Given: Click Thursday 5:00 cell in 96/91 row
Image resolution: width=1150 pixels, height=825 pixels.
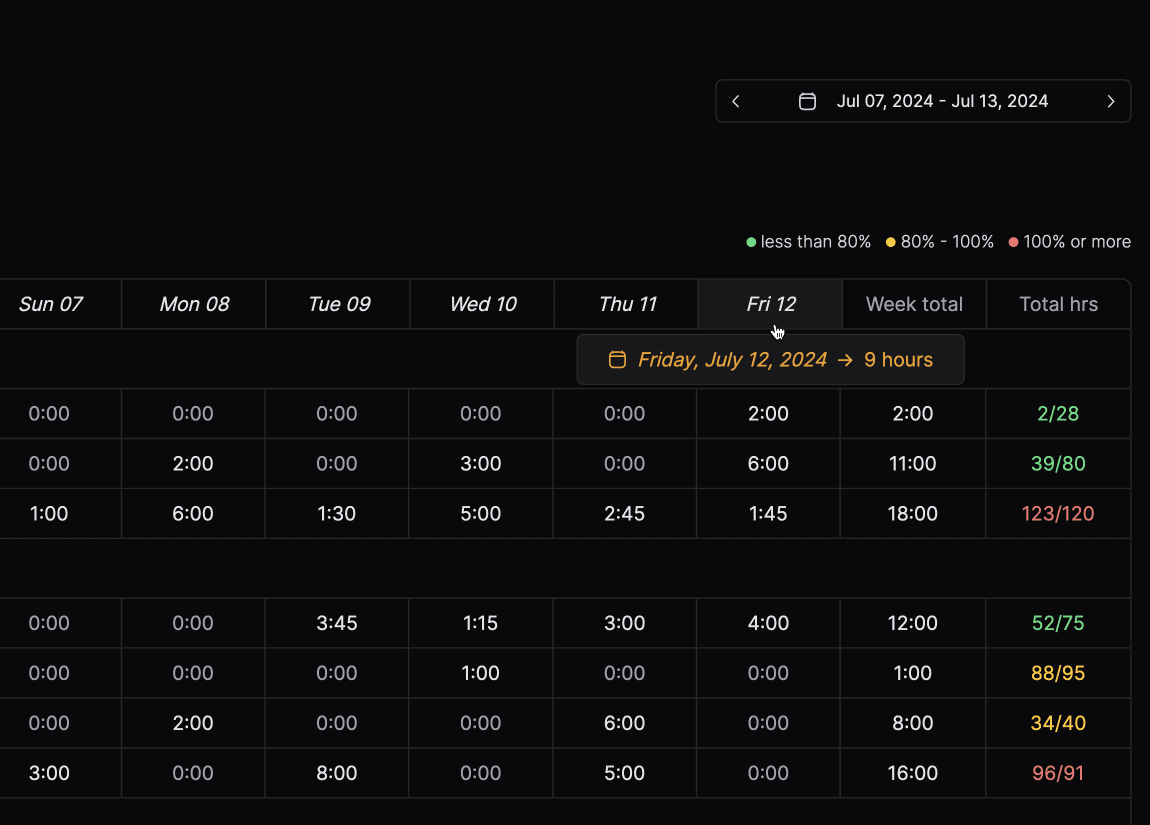Looking at the screenshot, I should pos(624,773).
